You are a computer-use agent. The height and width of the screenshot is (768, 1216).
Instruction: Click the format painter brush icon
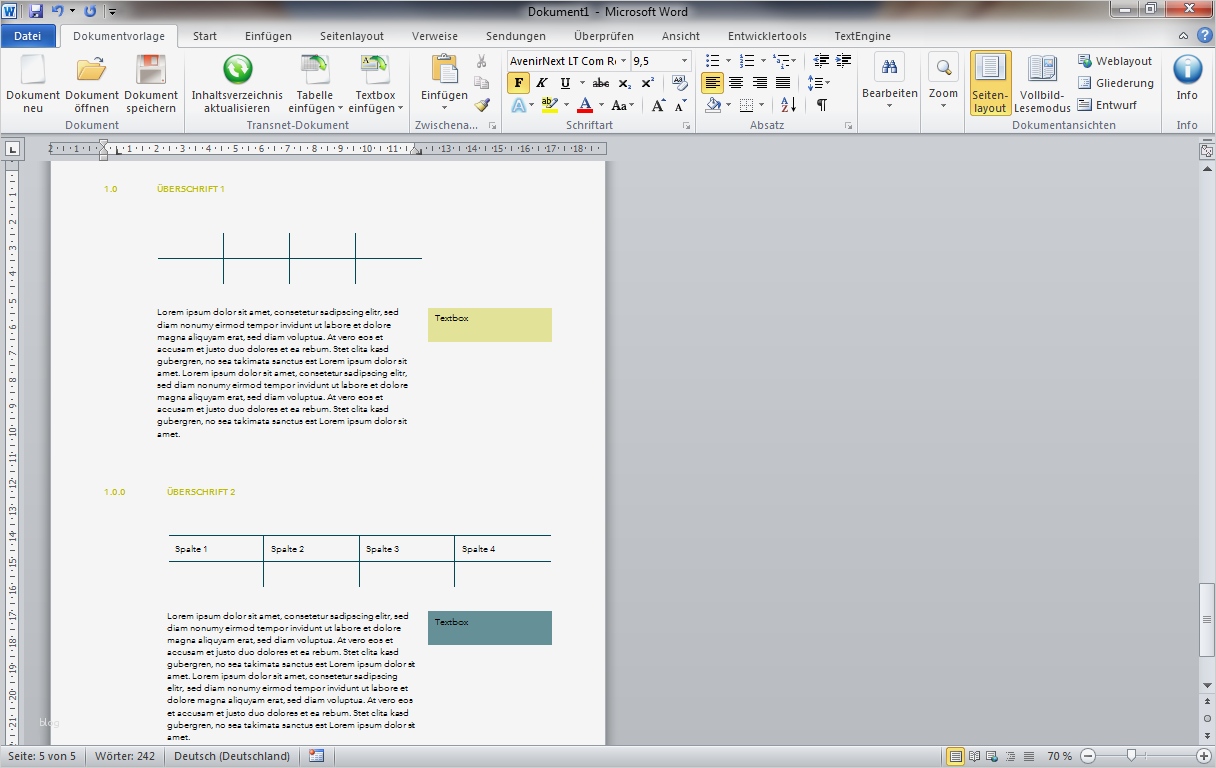click(x=482, y=105)
